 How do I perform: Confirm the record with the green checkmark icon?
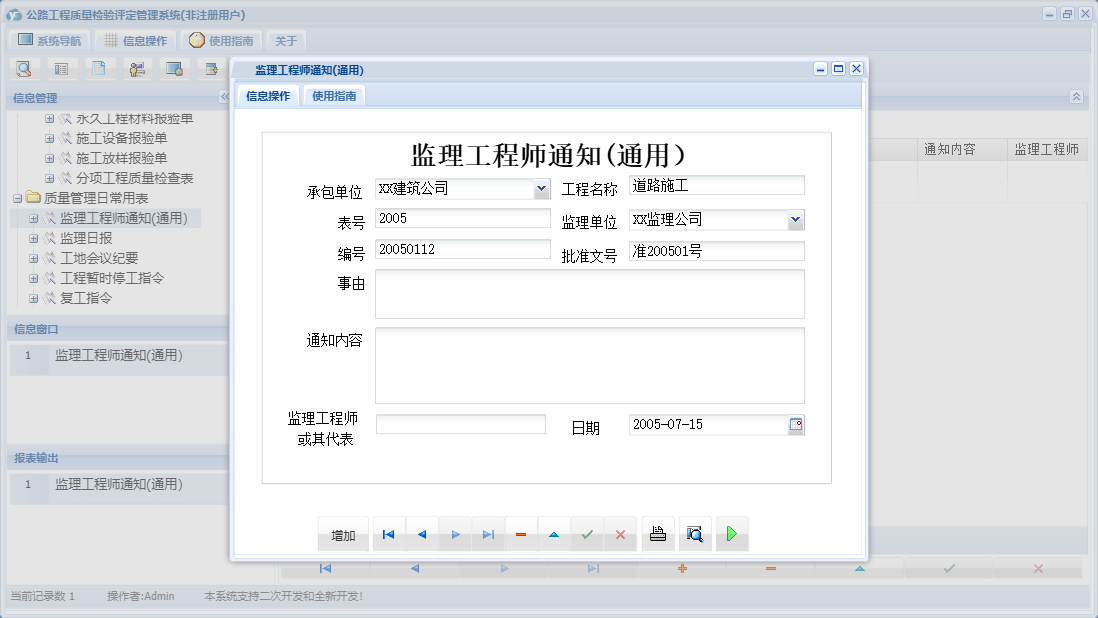587,534
